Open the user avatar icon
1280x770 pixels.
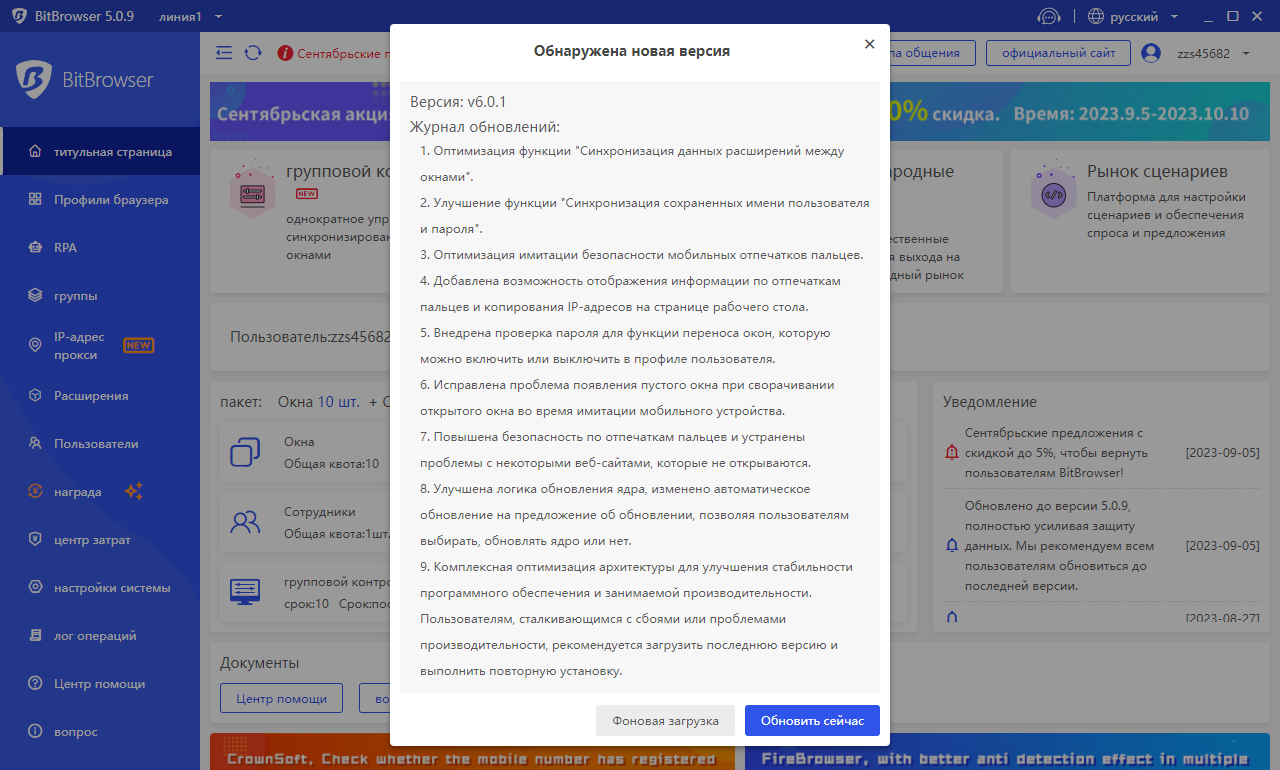[x=1151, y=53]
